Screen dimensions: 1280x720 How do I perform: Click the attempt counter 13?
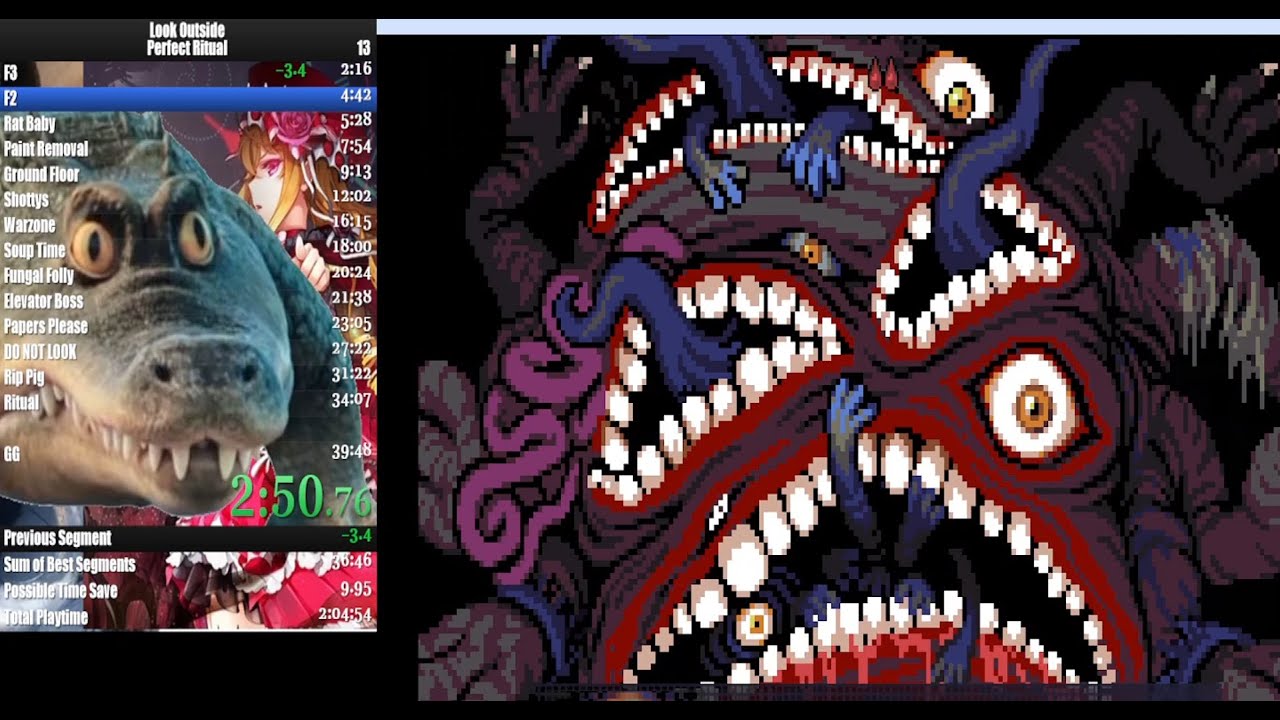363,47
